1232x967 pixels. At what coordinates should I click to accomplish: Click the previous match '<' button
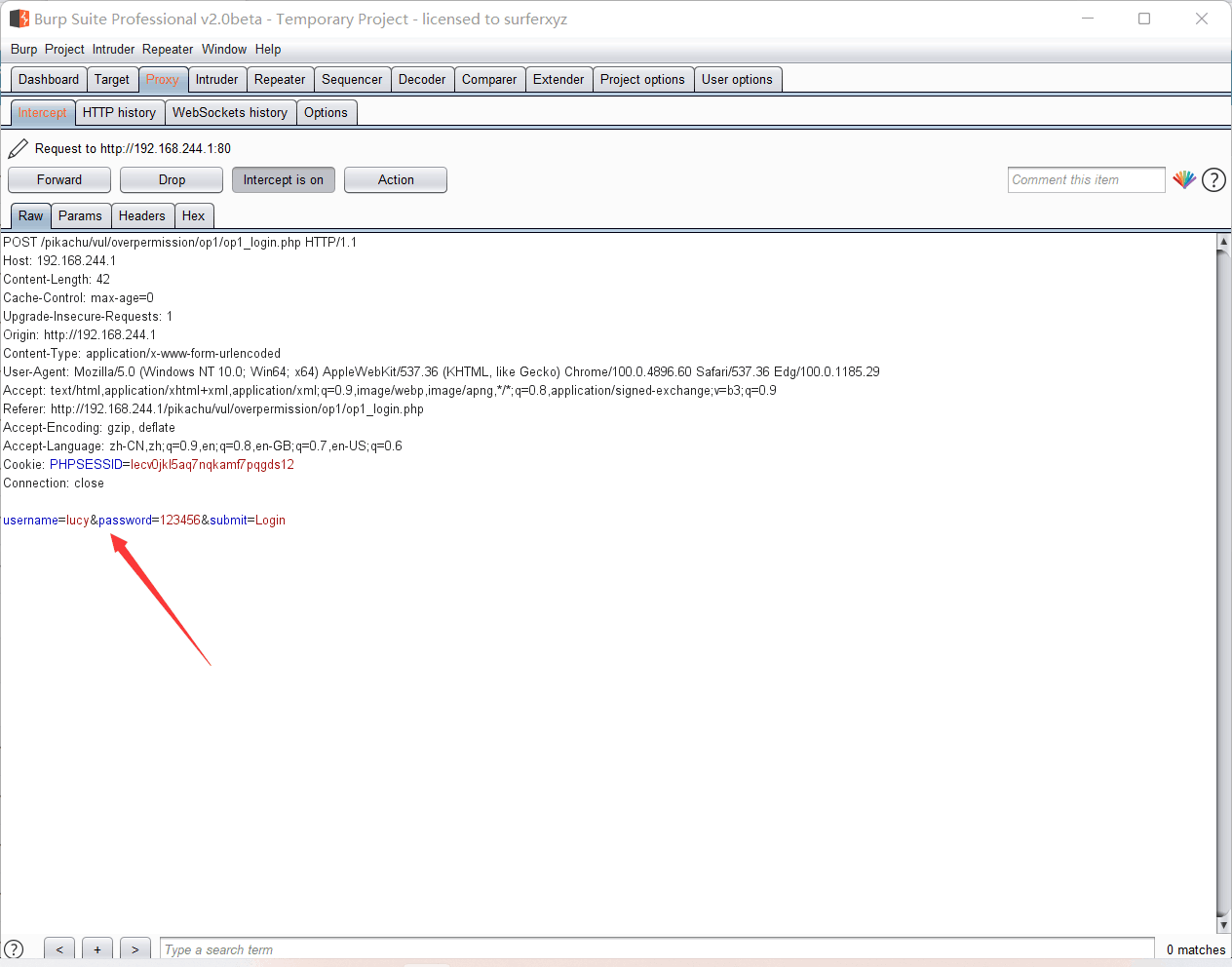pos(59,949)
